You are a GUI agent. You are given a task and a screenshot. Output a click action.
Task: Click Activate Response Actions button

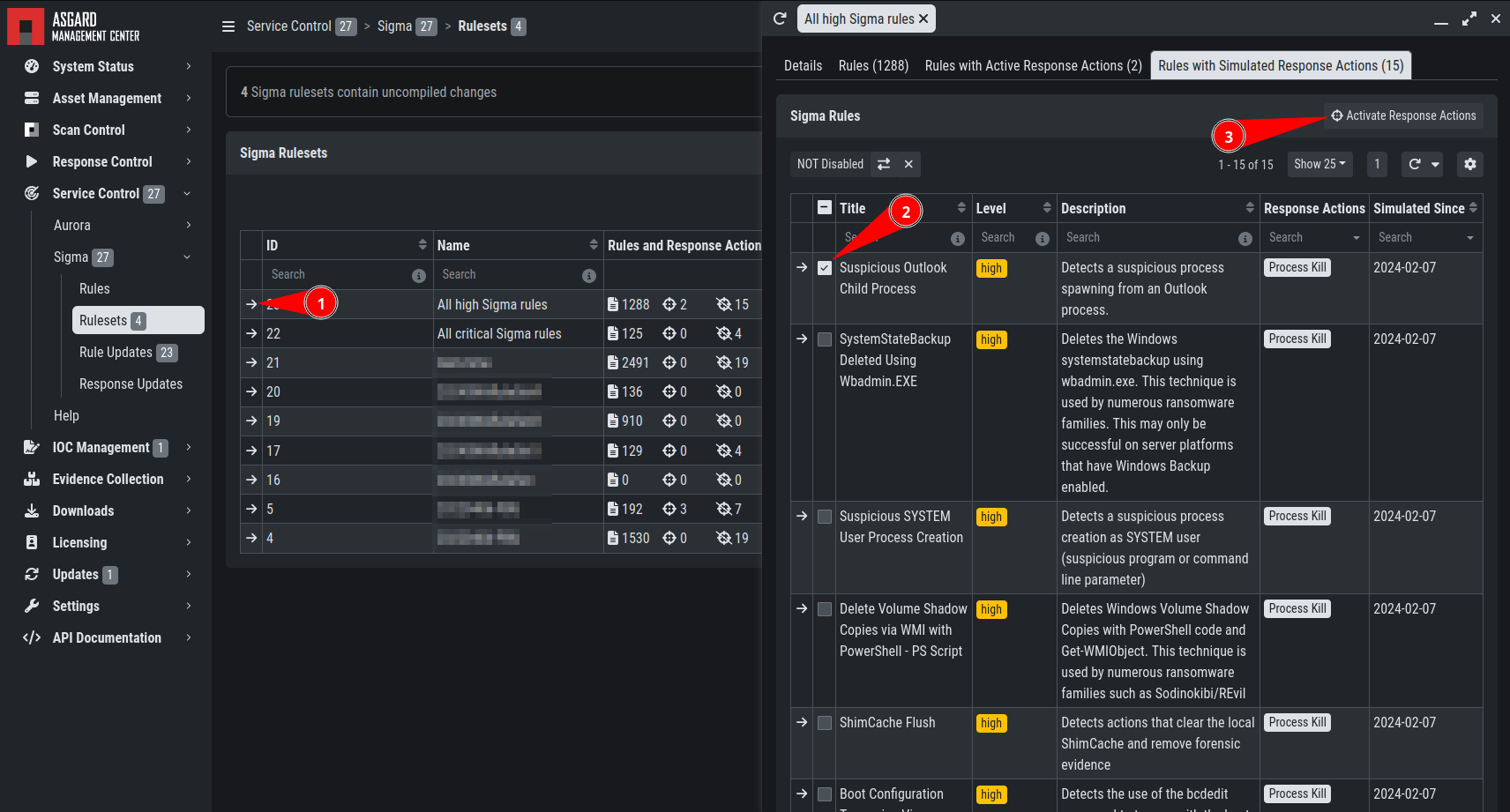(x=1403, y=115)
